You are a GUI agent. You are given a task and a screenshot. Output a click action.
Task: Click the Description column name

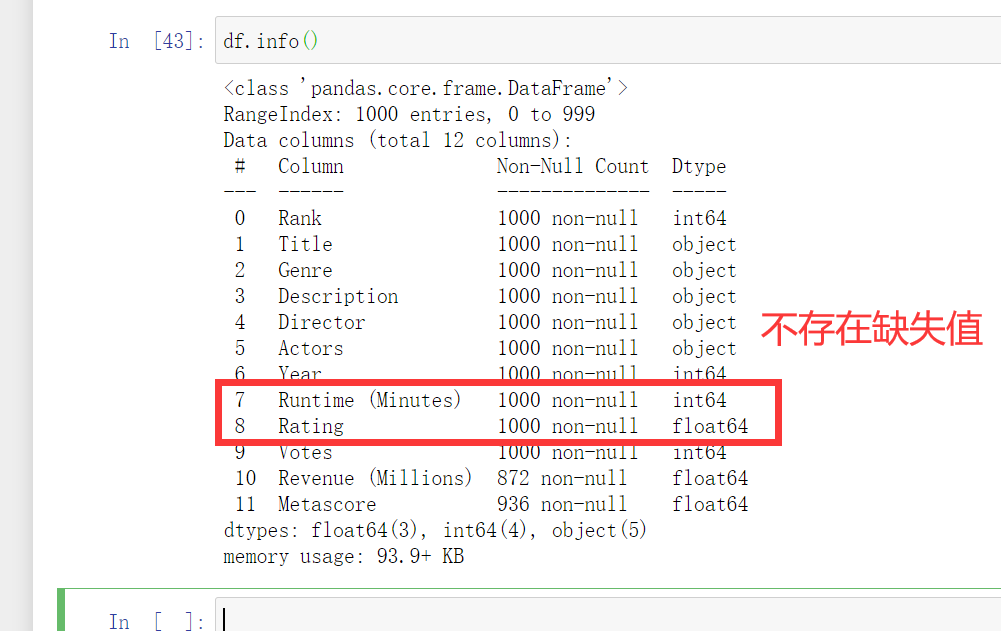[x=338, y=296]
